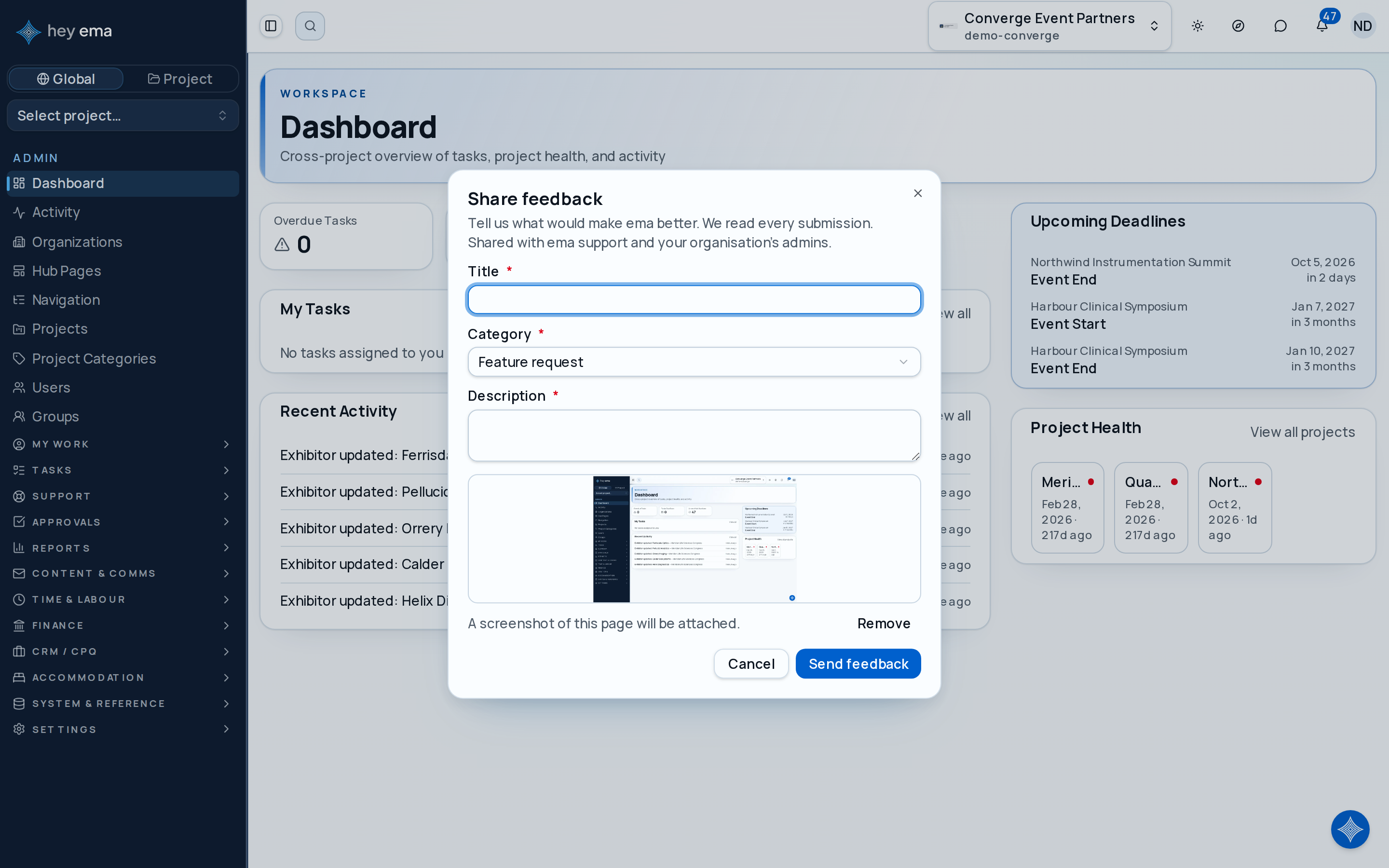Expand the APPROVALS section
Screen dimensions: 1389x868
122,522
